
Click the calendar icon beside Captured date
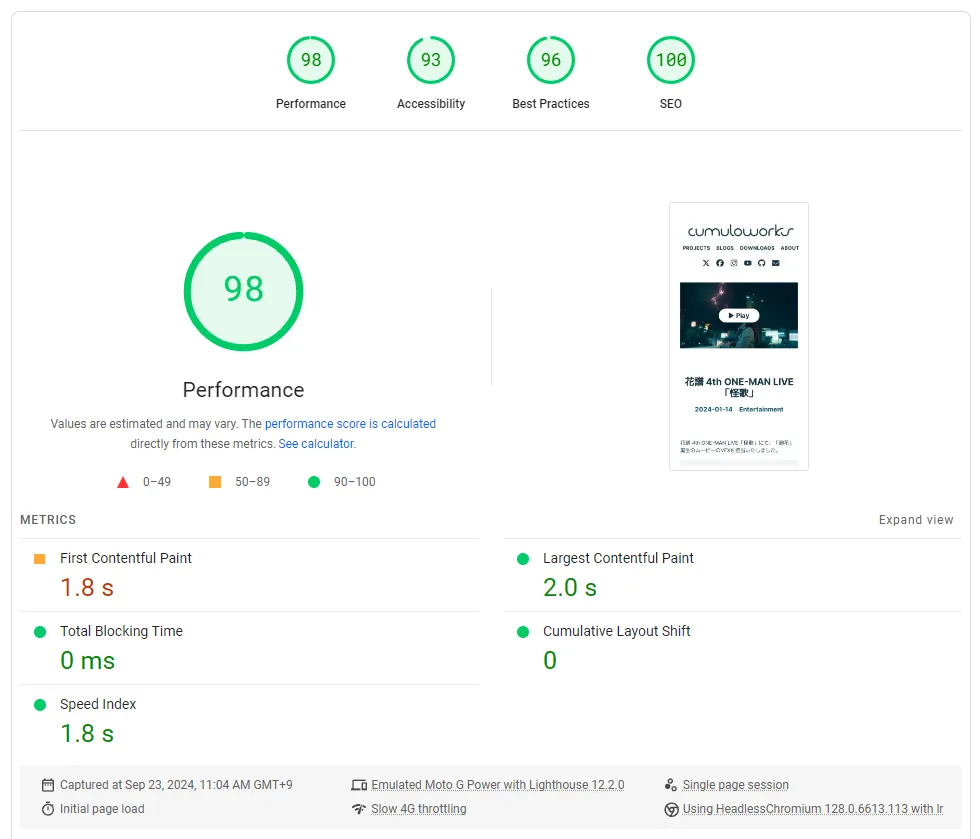(48, 785)
